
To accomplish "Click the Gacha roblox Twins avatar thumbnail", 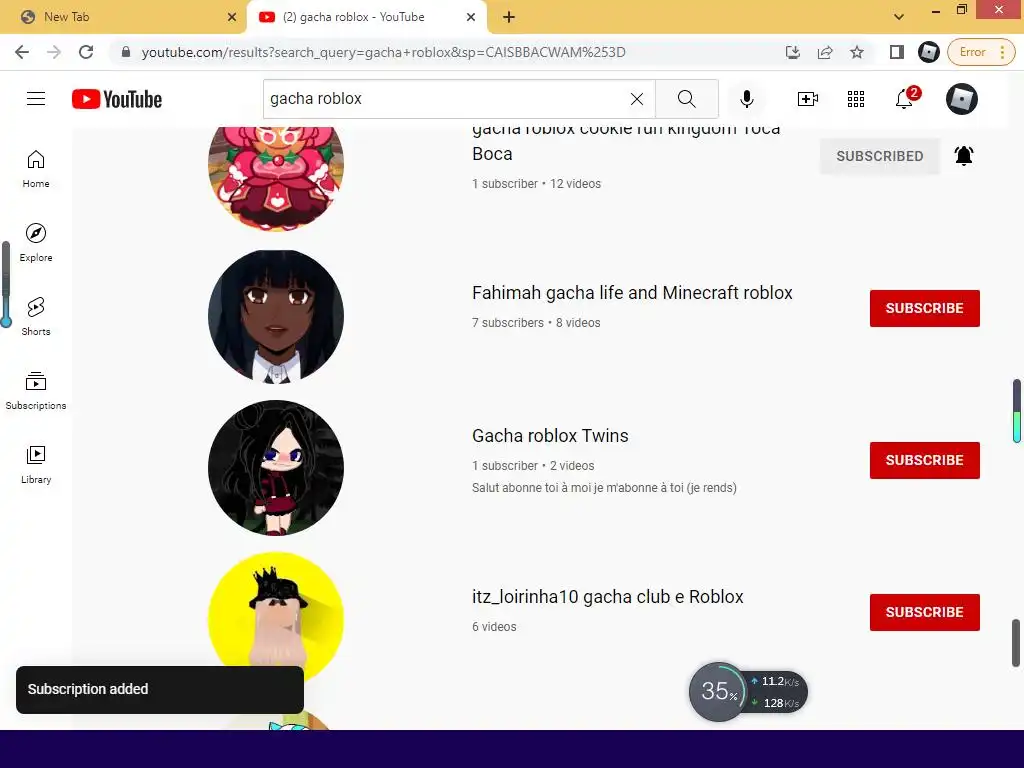I will pos(276,468).
